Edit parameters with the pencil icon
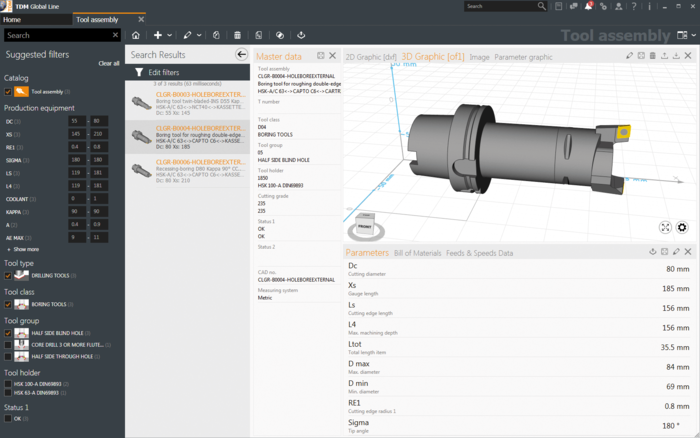The width and height of the screenshot is (700, 438). 676,252
